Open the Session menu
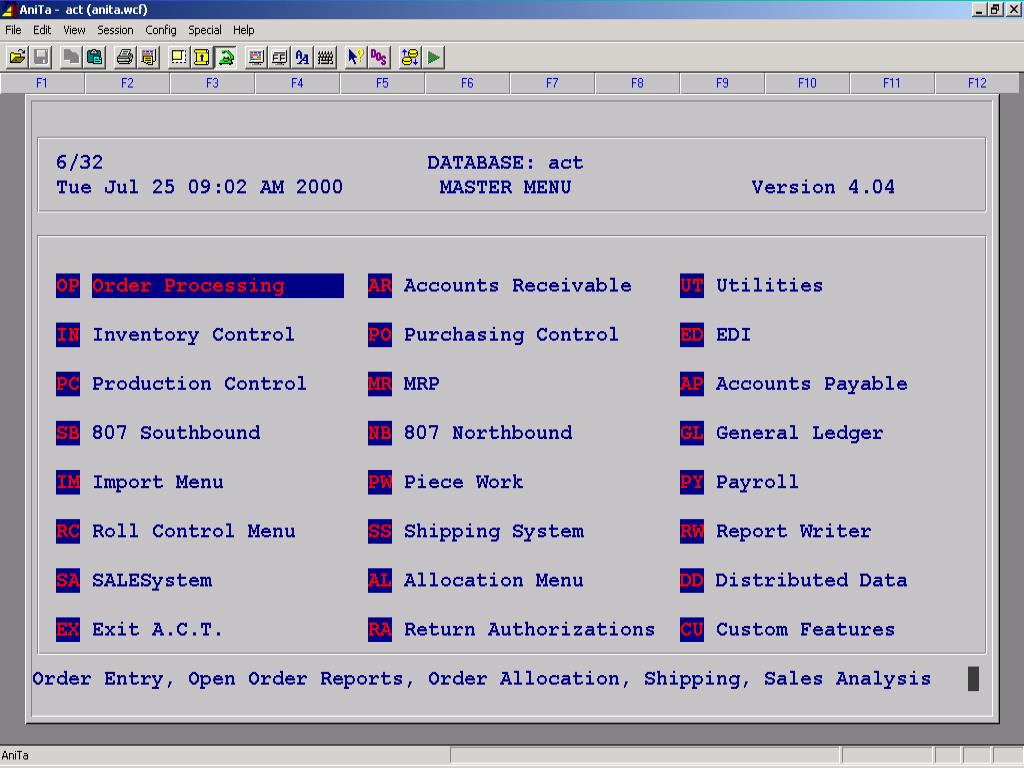This screenshot has width=1024, height=768. tap(115, 30)
